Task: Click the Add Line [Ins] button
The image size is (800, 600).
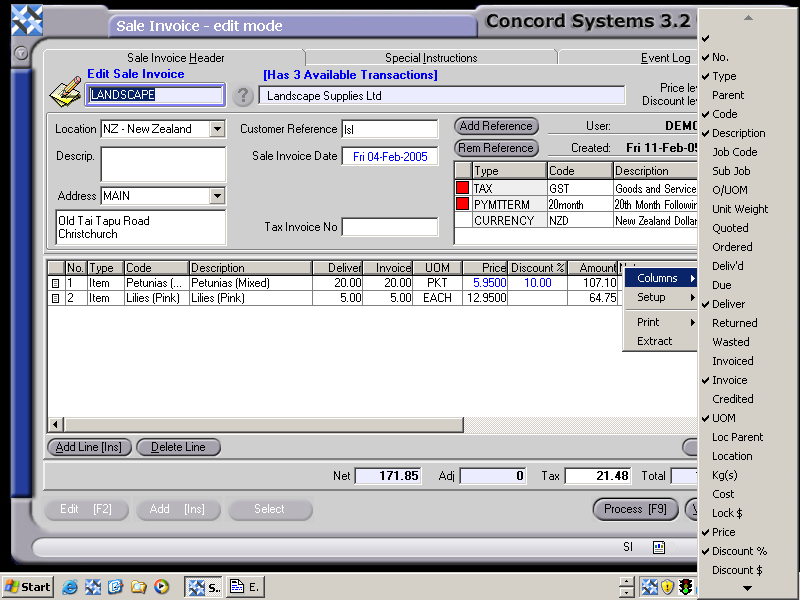Action: coord(88,447)
